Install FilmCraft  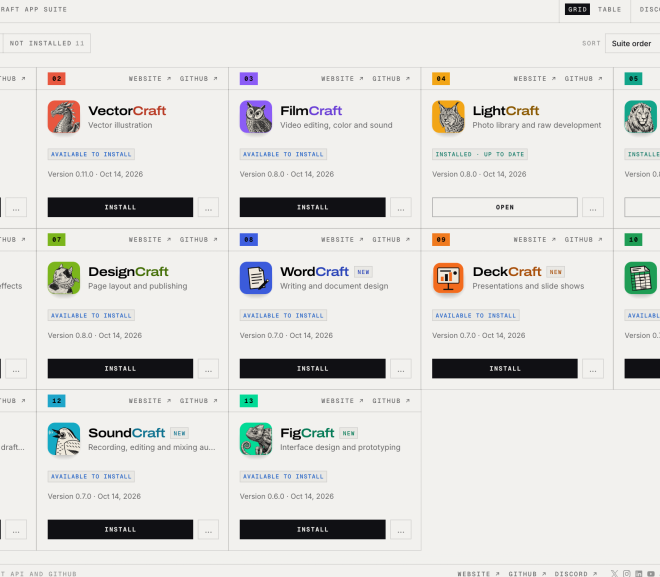[x=313, y=207]
